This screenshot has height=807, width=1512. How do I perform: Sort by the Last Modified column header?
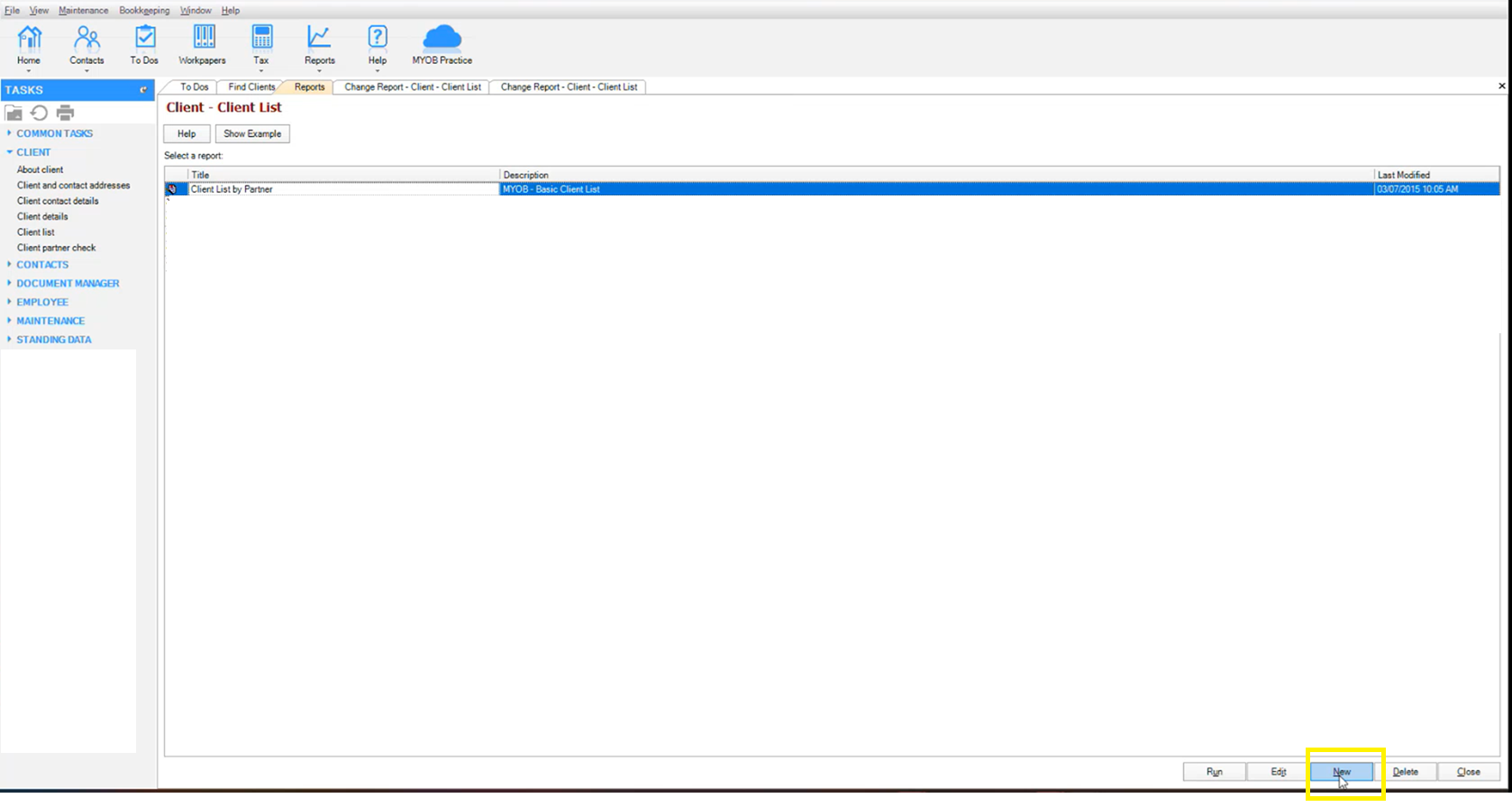point(1436,175)
